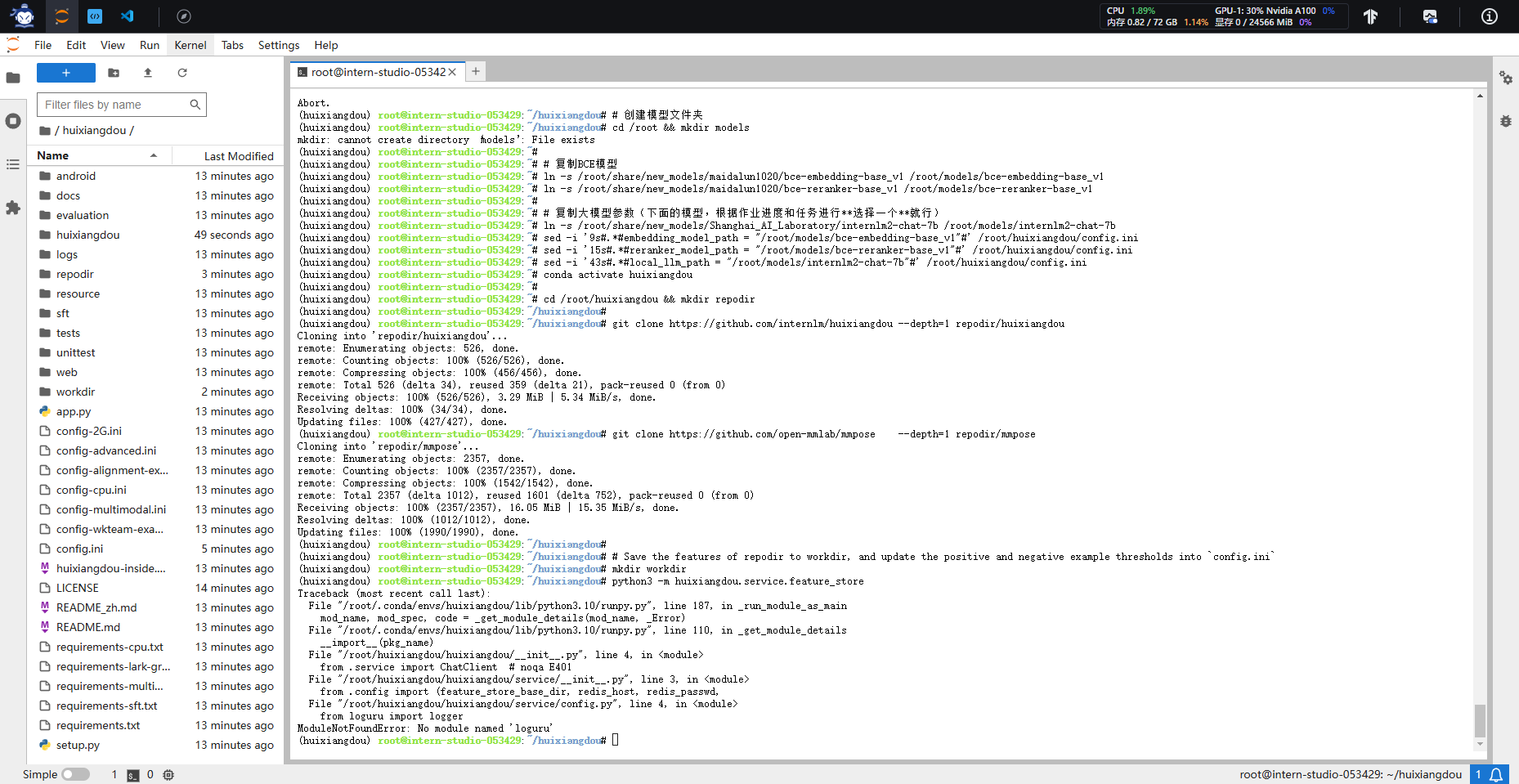Open the File menu

[43, 45]
